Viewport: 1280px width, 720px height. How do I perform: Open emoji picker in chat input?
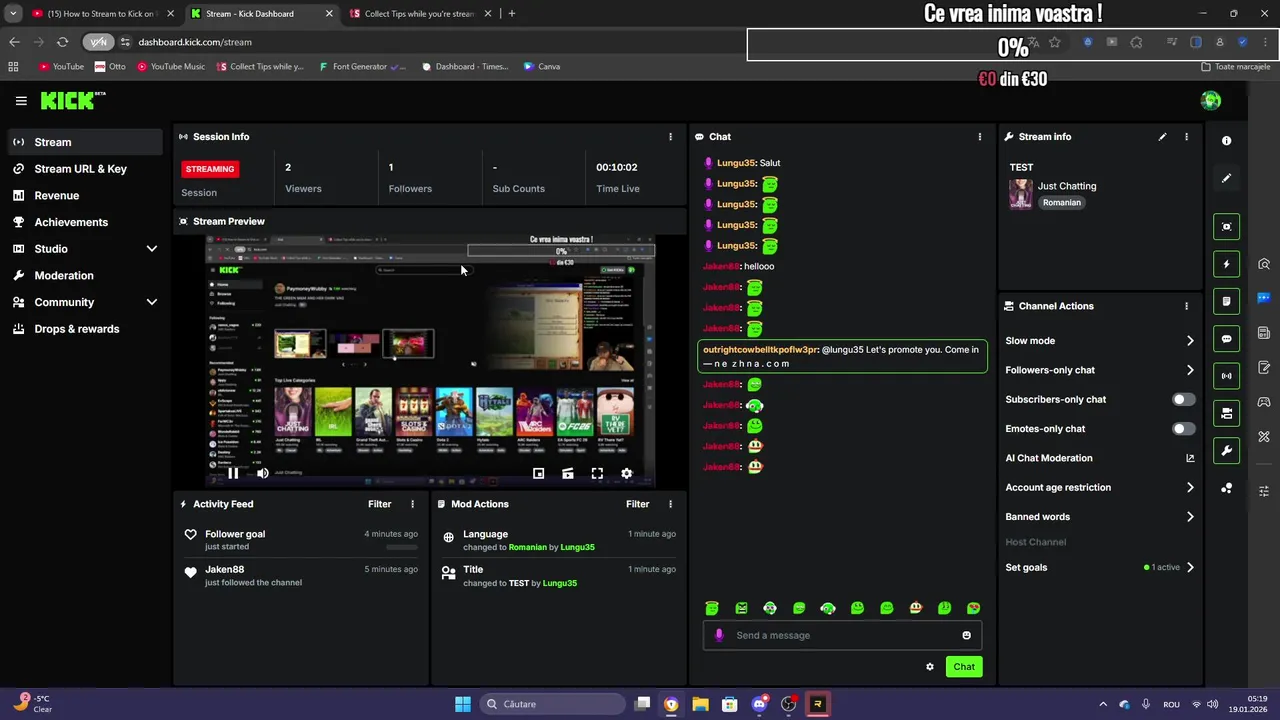point(966,635)
